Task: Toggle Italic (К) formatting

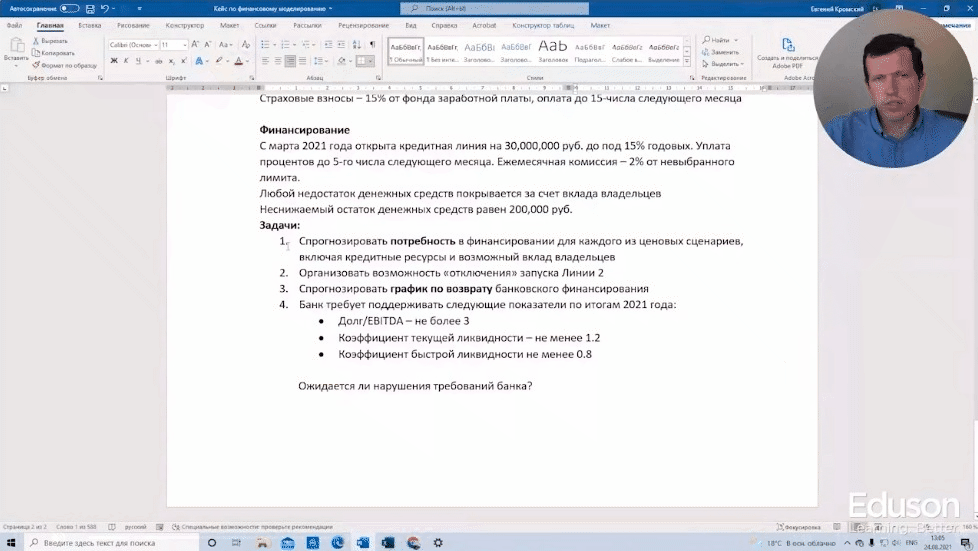Action: coord(126,61)
